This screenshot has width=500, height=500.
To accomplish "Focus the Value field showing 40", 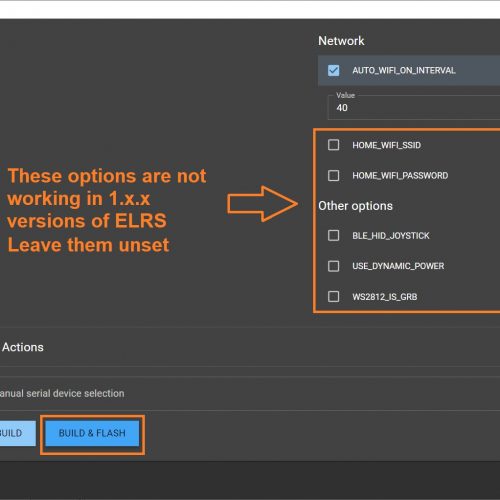I will [x=414, y=107].
